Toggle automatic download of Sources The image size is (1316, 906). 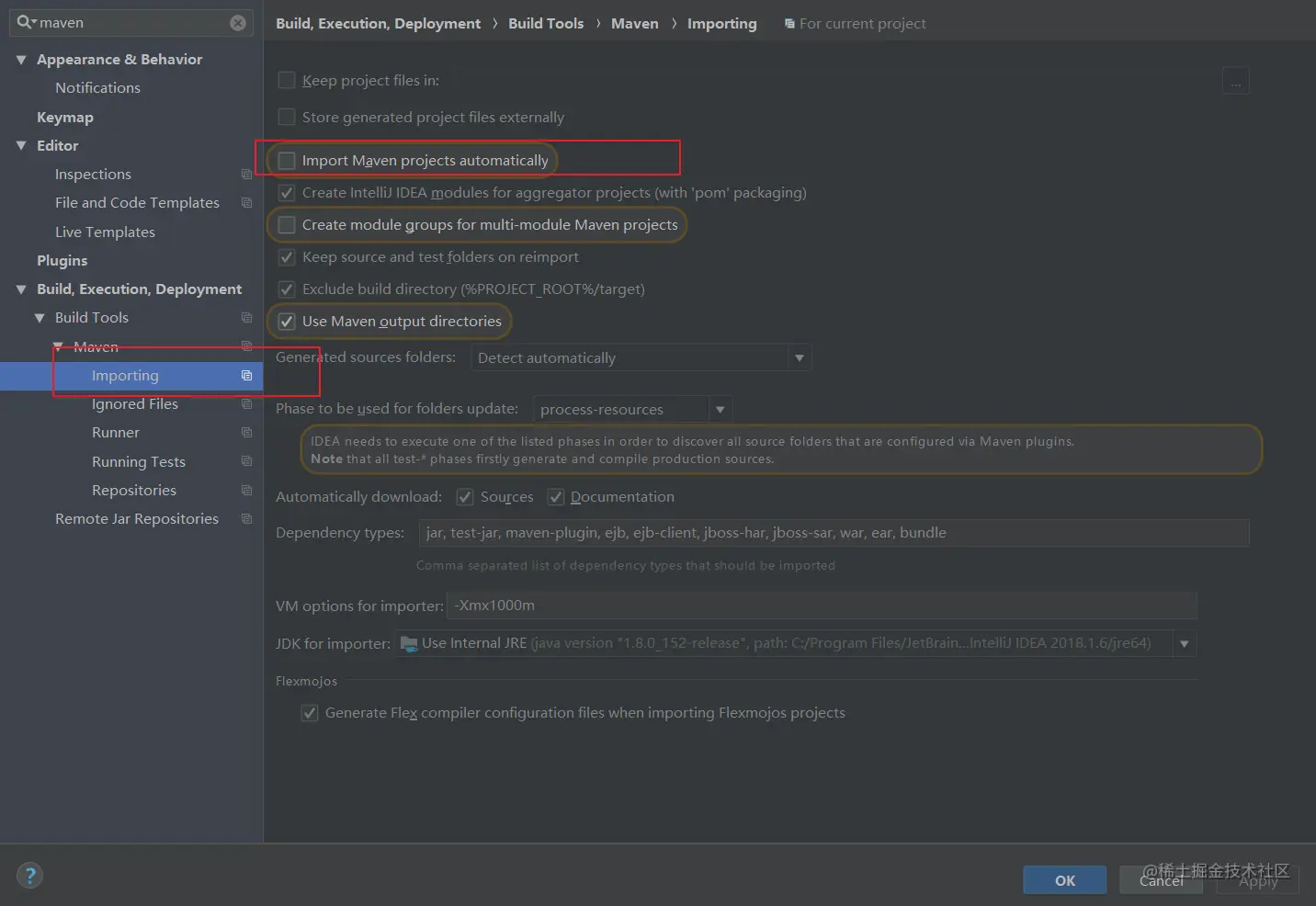coord(465,497)
